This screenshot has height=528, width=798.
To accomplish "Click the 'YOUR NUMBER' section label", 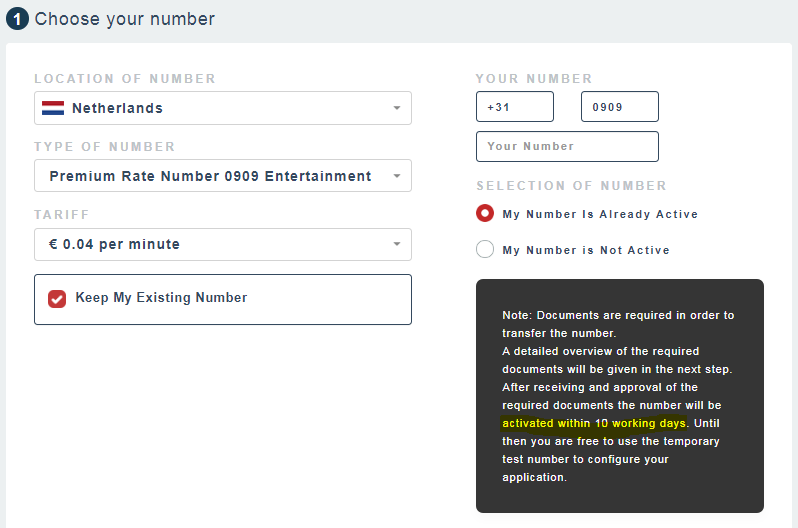I will 534,78.
